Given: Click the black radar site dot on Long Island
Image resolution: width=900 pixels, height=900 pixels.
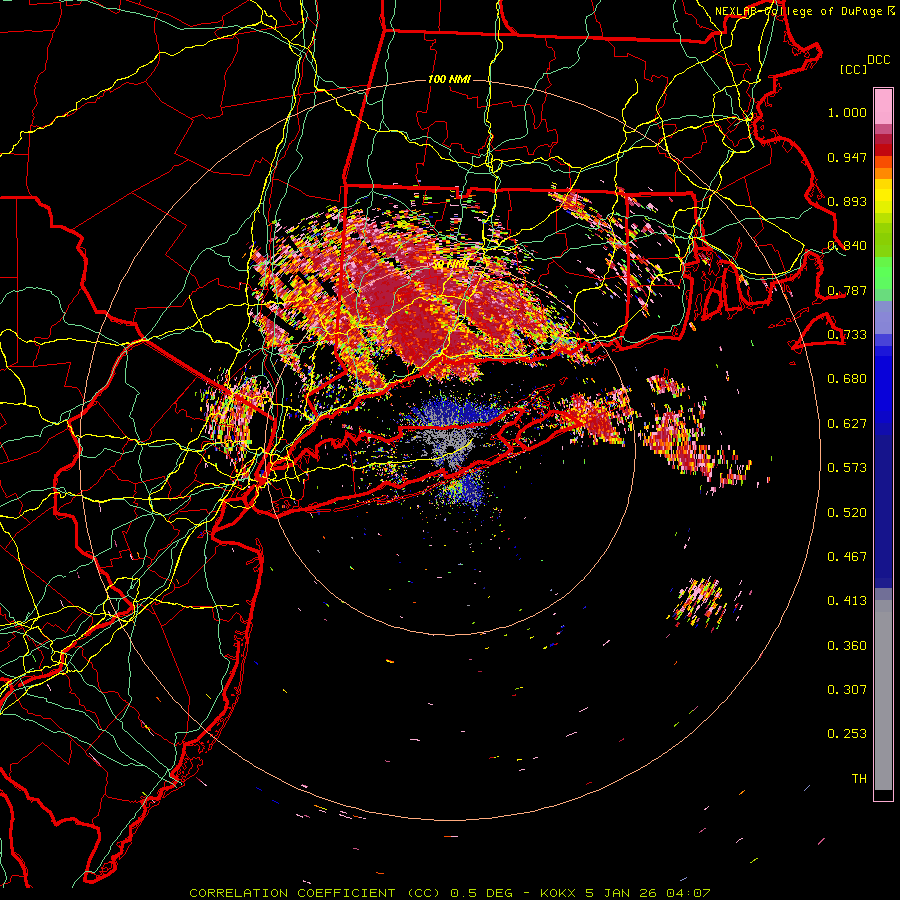Looking at the screenshot, I should 451,449.
